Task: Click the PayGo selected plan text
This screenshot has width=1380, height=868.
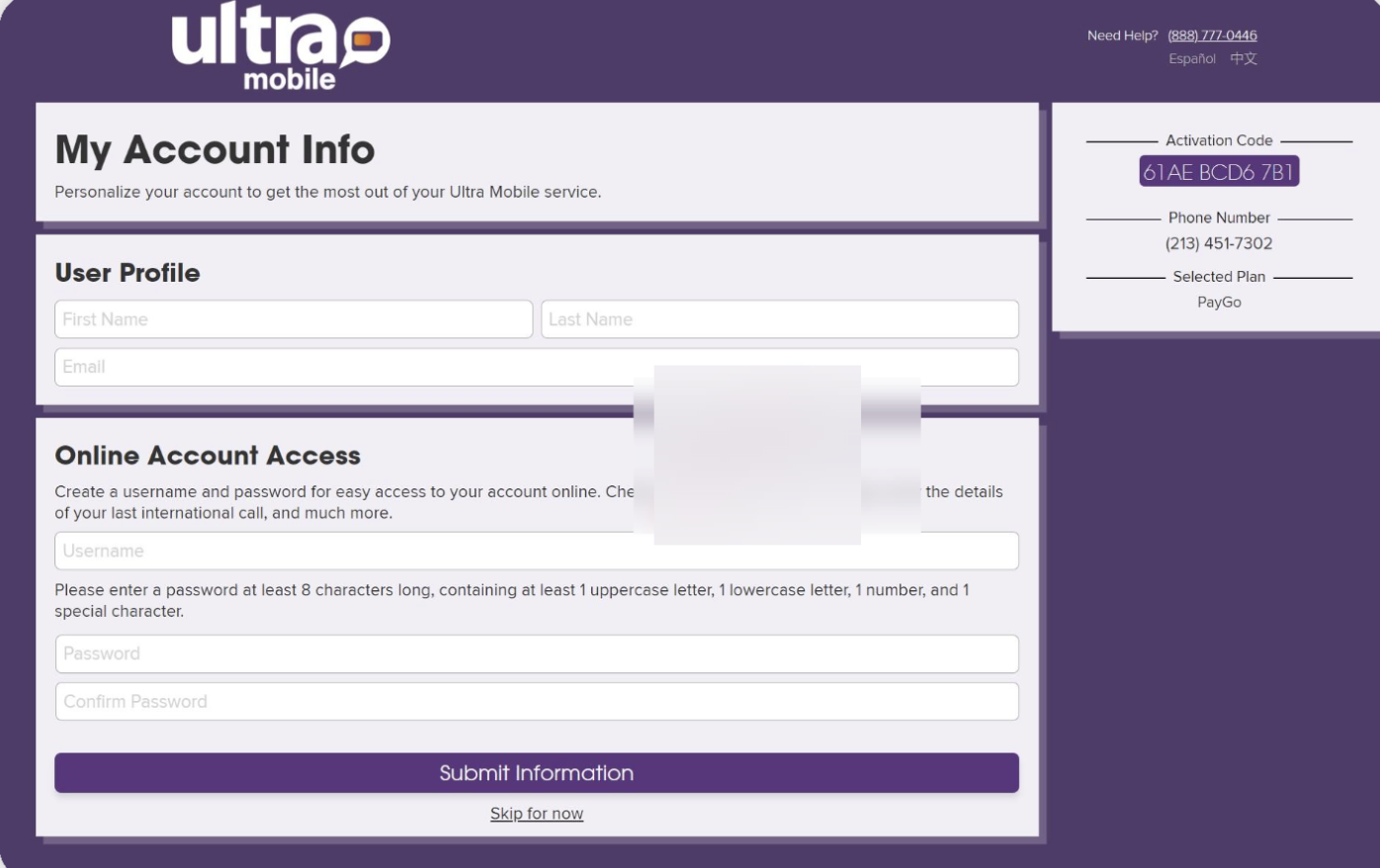Action: pyautogui.click(x=1219, y=303)
